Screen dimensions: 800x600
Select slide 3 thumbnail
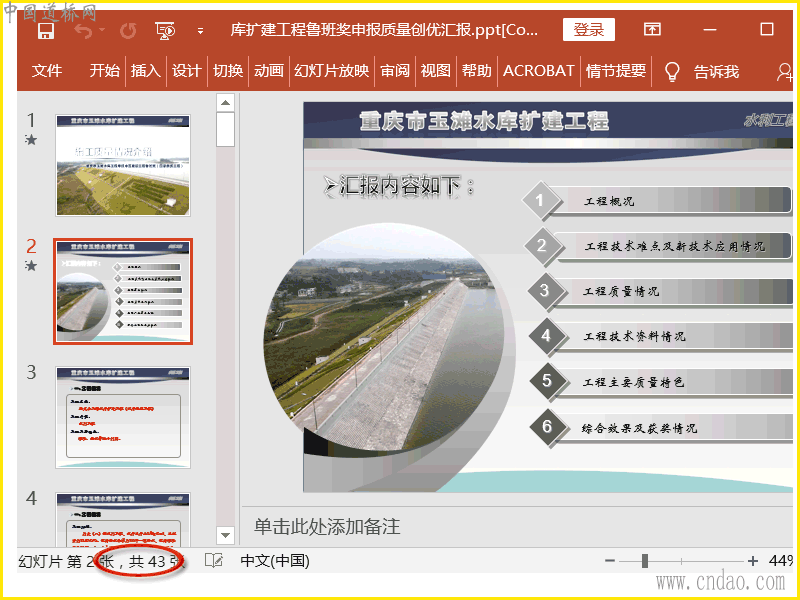tap(123, 417)
